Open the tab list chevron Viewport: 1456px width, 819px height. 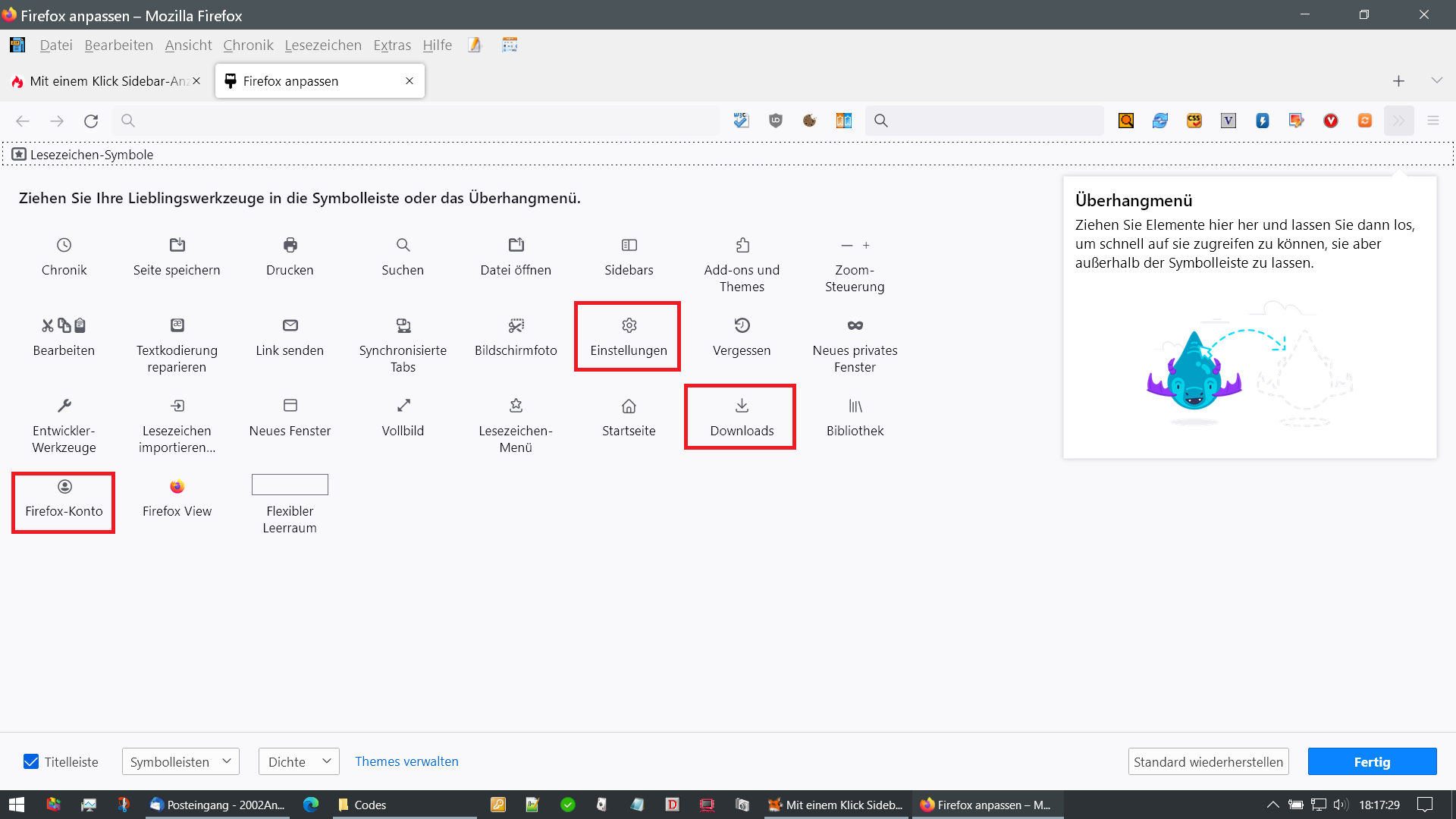[1436, 80]
